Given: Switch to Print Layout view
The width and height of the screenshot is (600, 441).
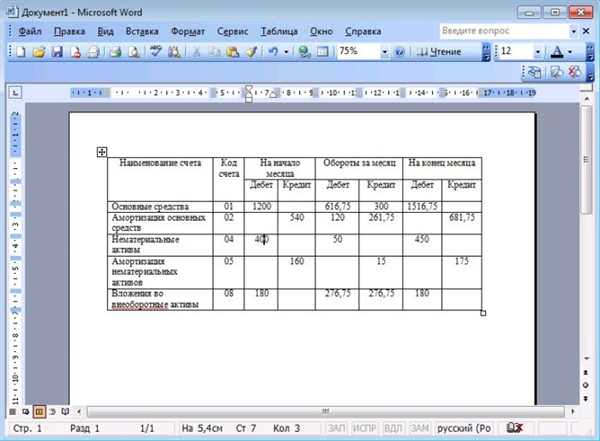Looking at the screenshot, I should [39, 412].
